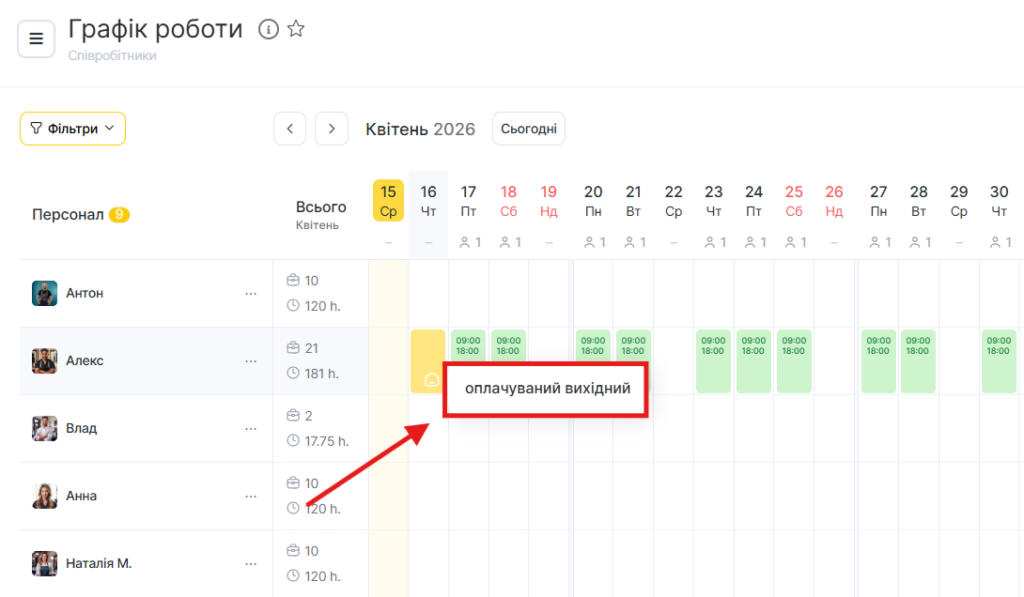Open Анна's employee name
The width and height of the screenshot is (1024, 597).
(81, 496)
